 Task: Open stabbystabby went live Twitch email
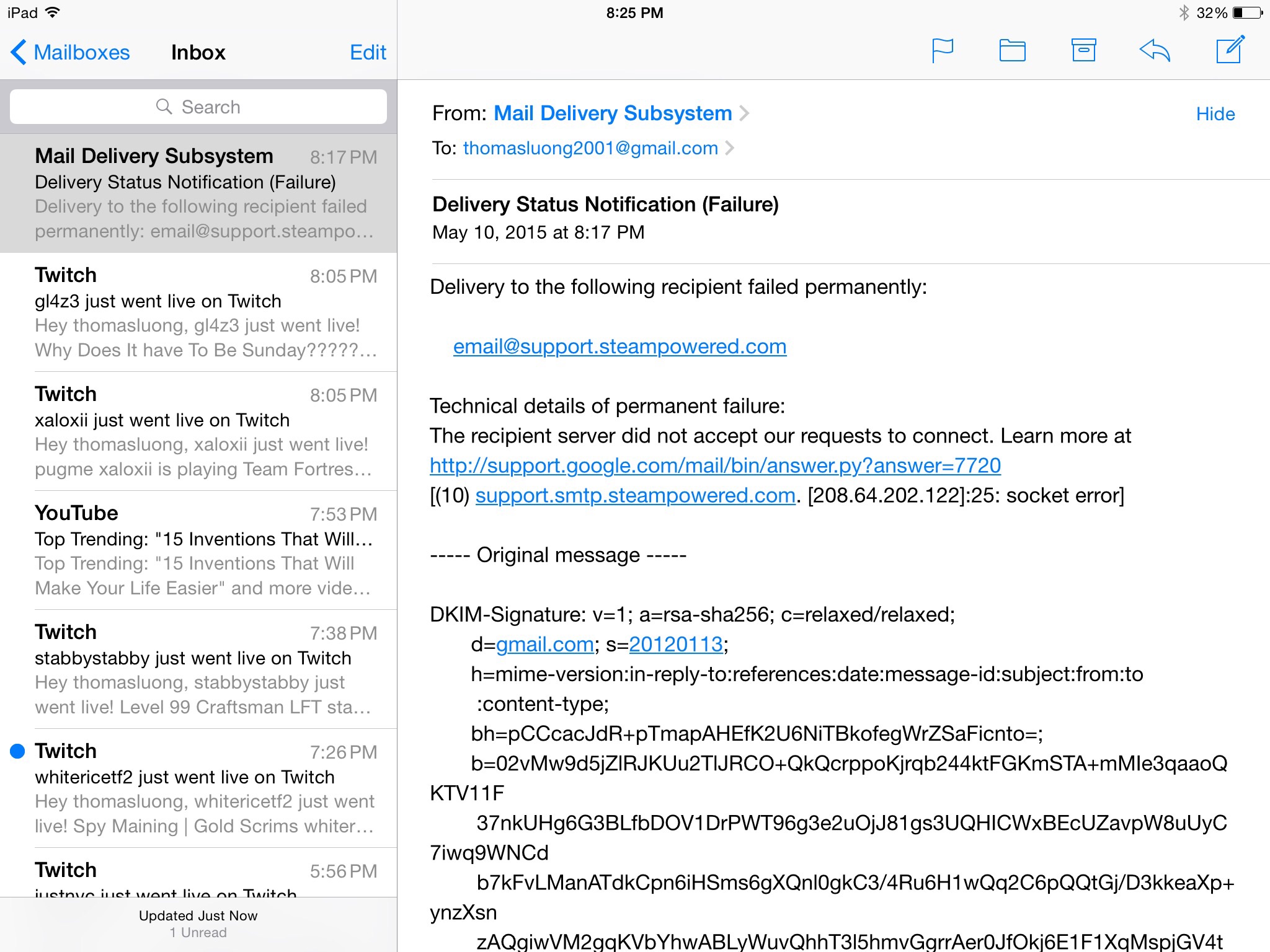(203, 669)
